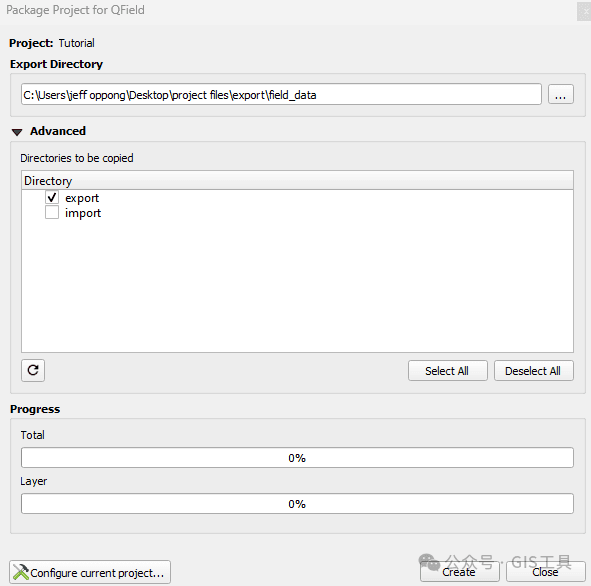Start packaging with the Create button

[459, 572]
